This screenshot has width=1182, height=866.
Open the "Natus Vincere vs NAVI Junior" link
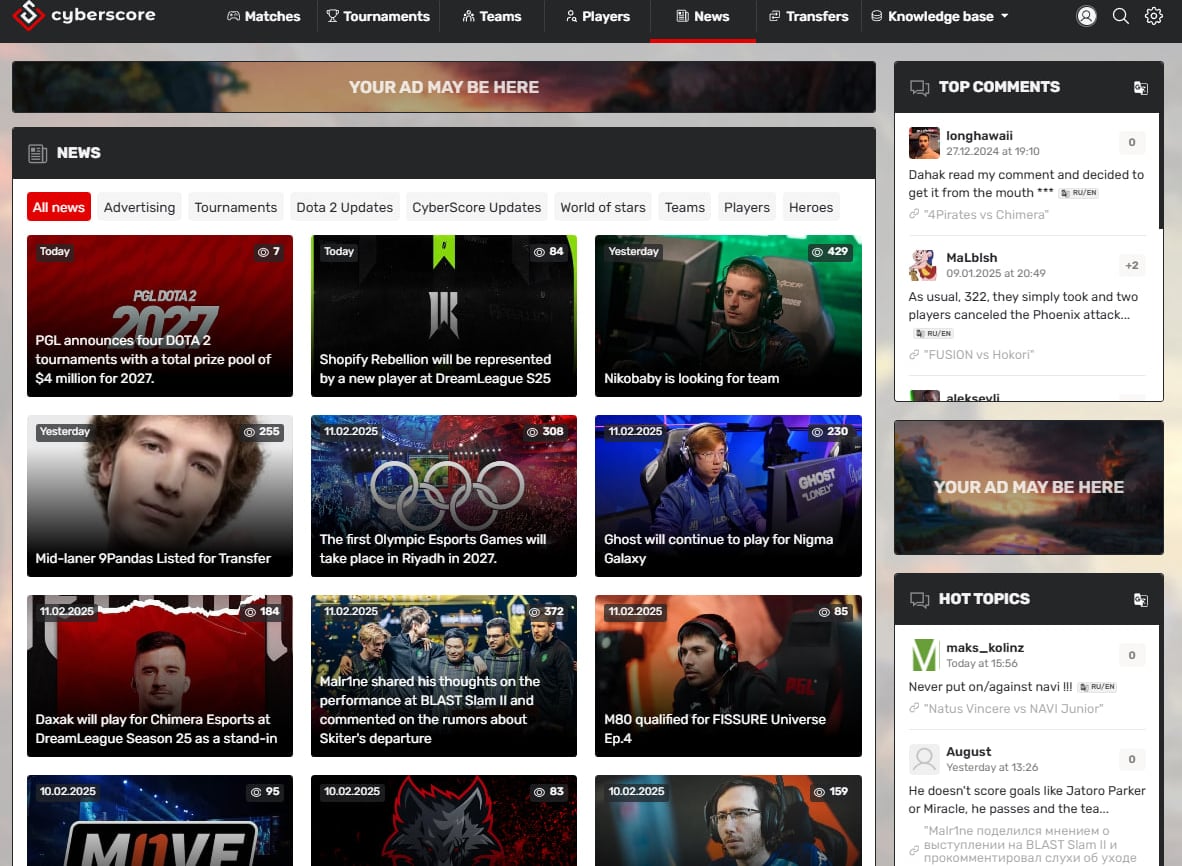click(x=1013, y=708)
